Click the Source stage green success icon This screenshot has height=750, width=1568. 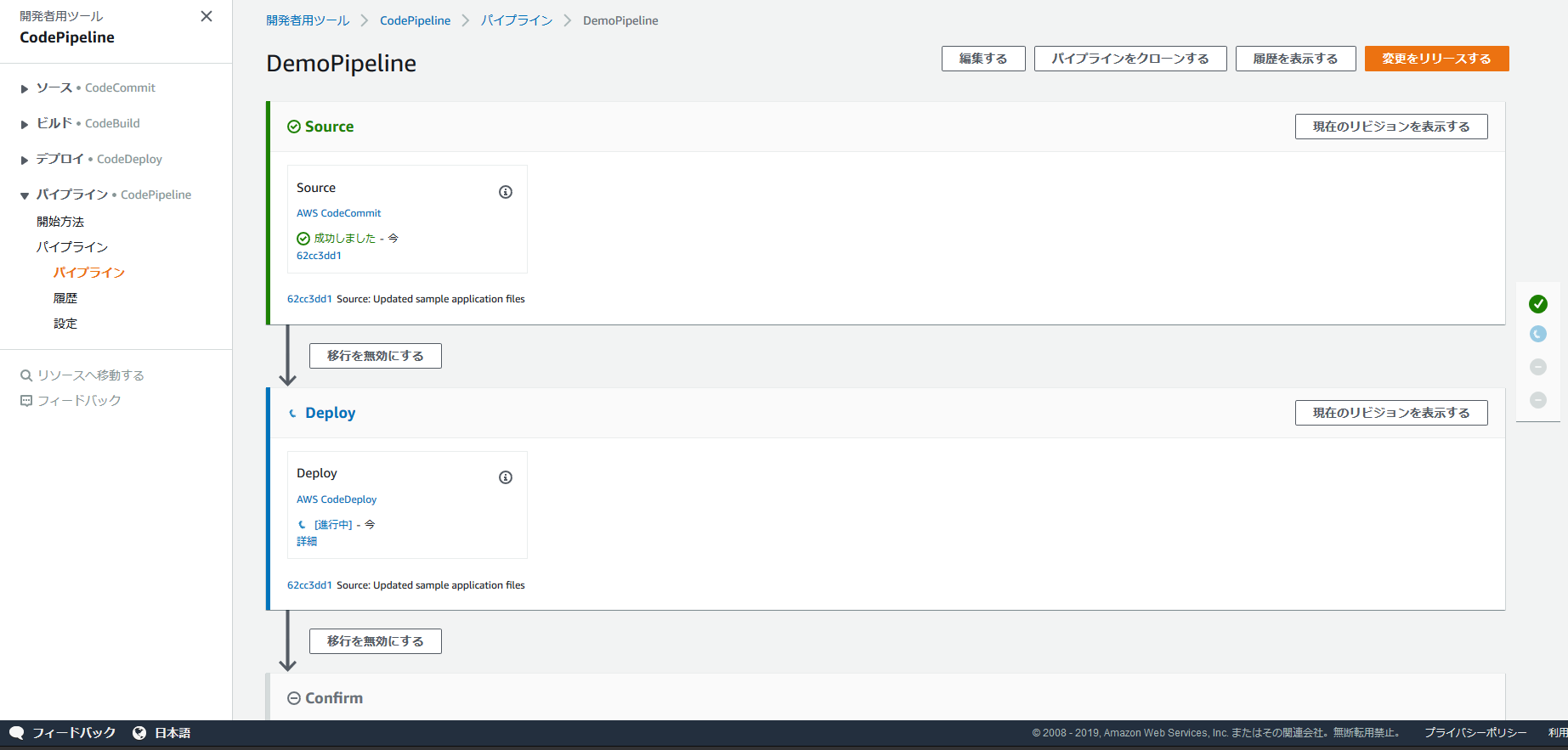[294, 127]
